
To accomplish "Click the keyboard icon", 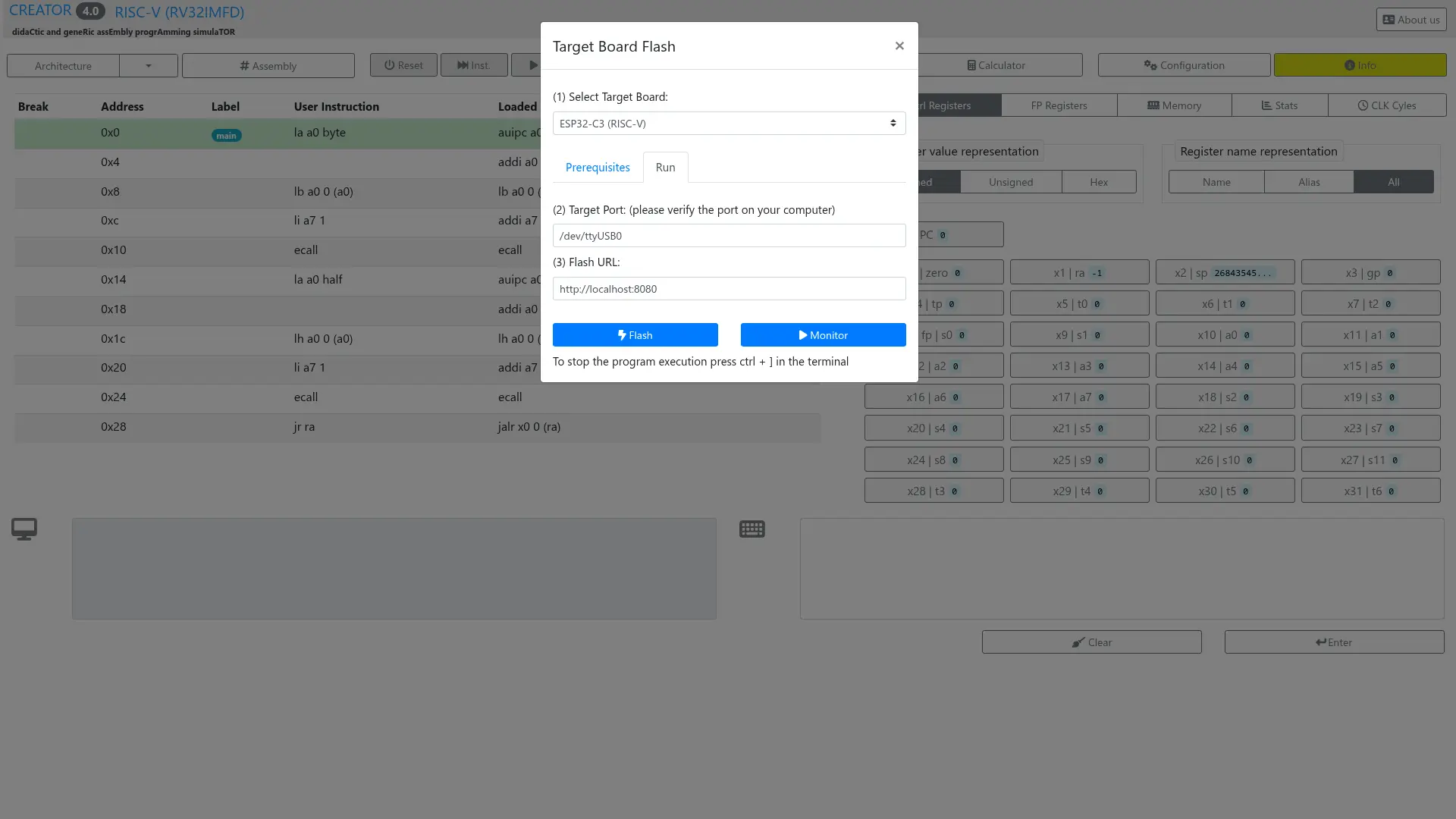I will click(752, 529).
